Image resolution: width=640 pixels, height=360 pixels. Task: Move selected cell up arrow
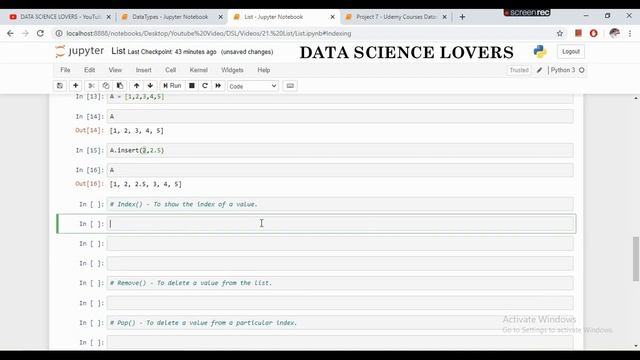click(x=137, y=86)
